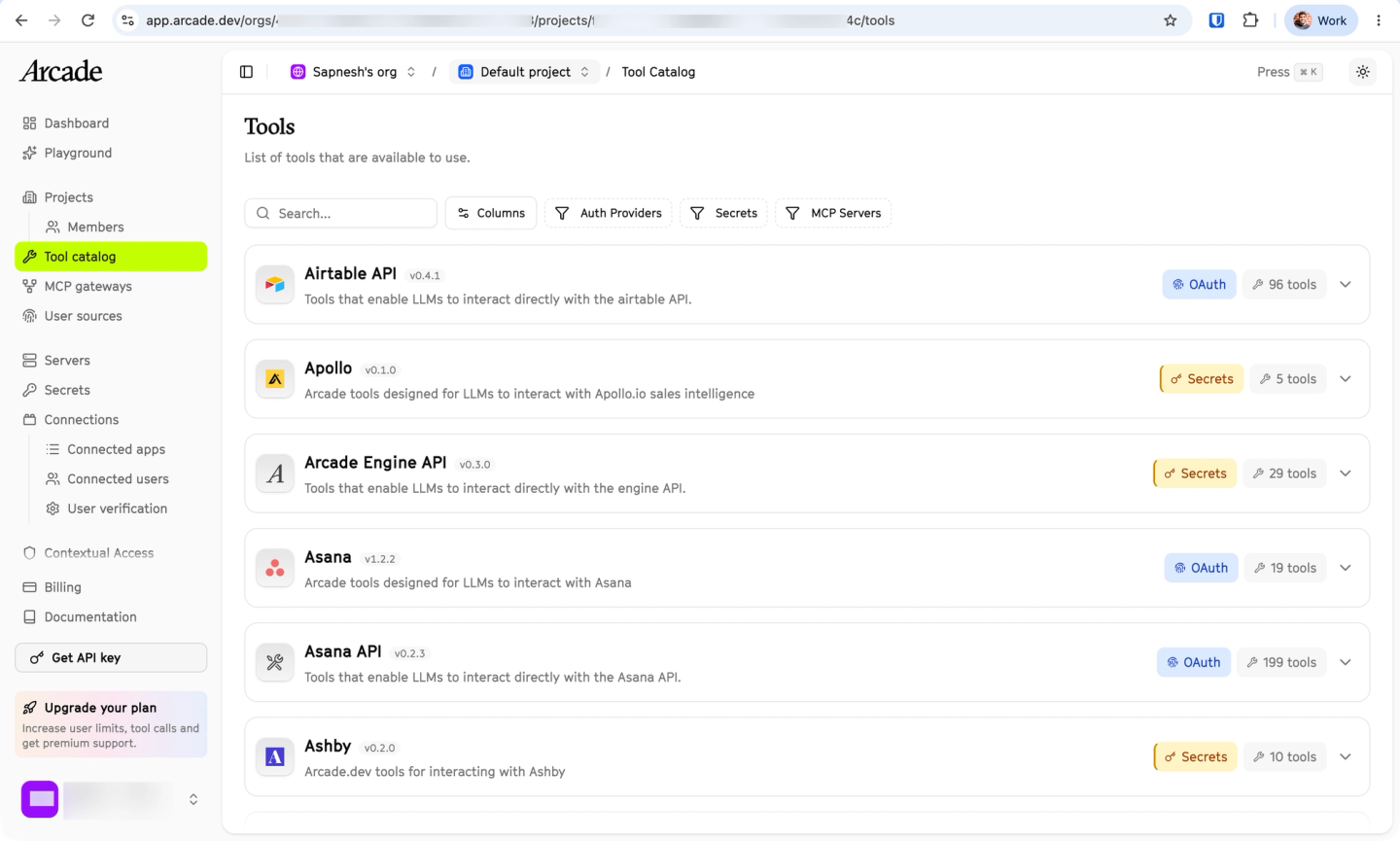Open the Default project switcher dropdown

coord(525,72)
